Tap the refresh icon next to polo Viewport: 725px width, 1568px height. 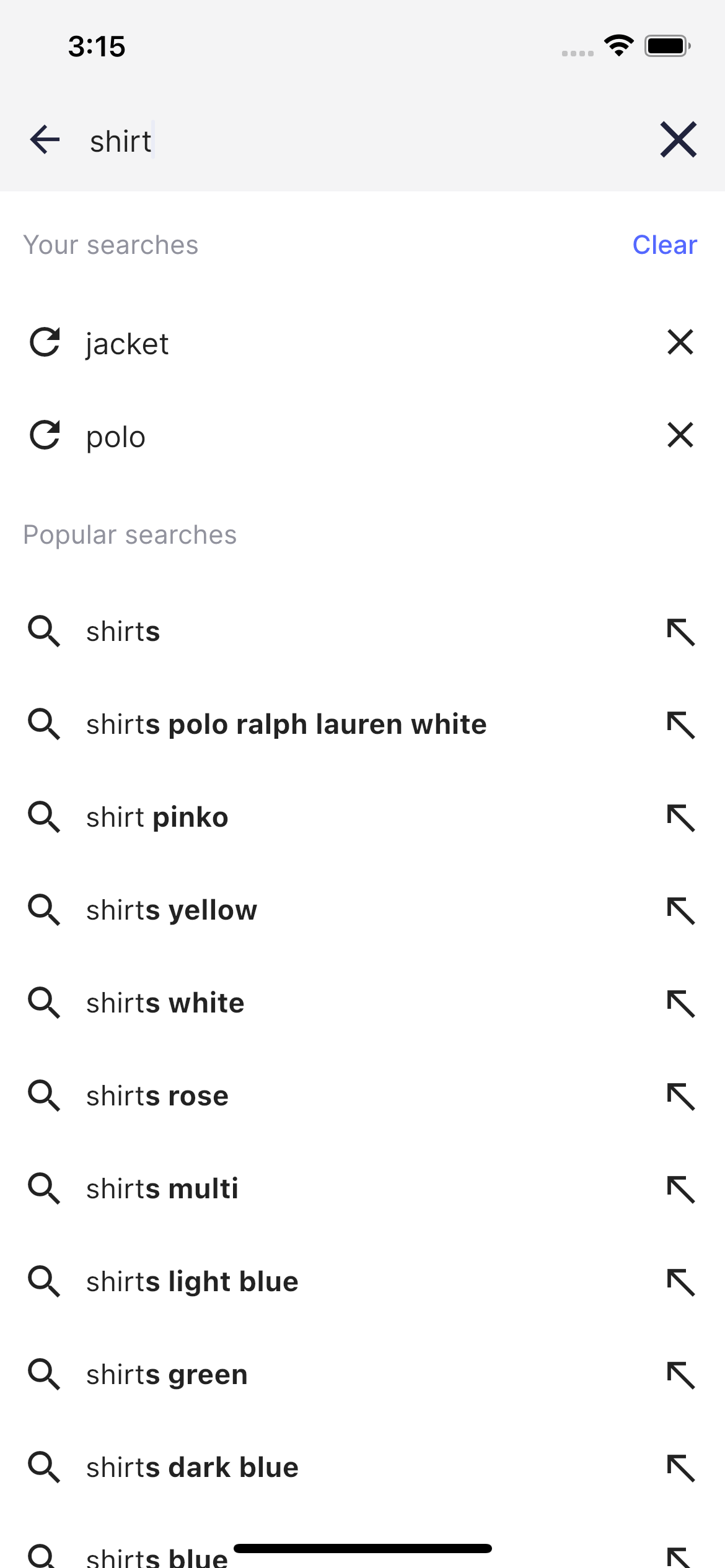tap(44, 435)
